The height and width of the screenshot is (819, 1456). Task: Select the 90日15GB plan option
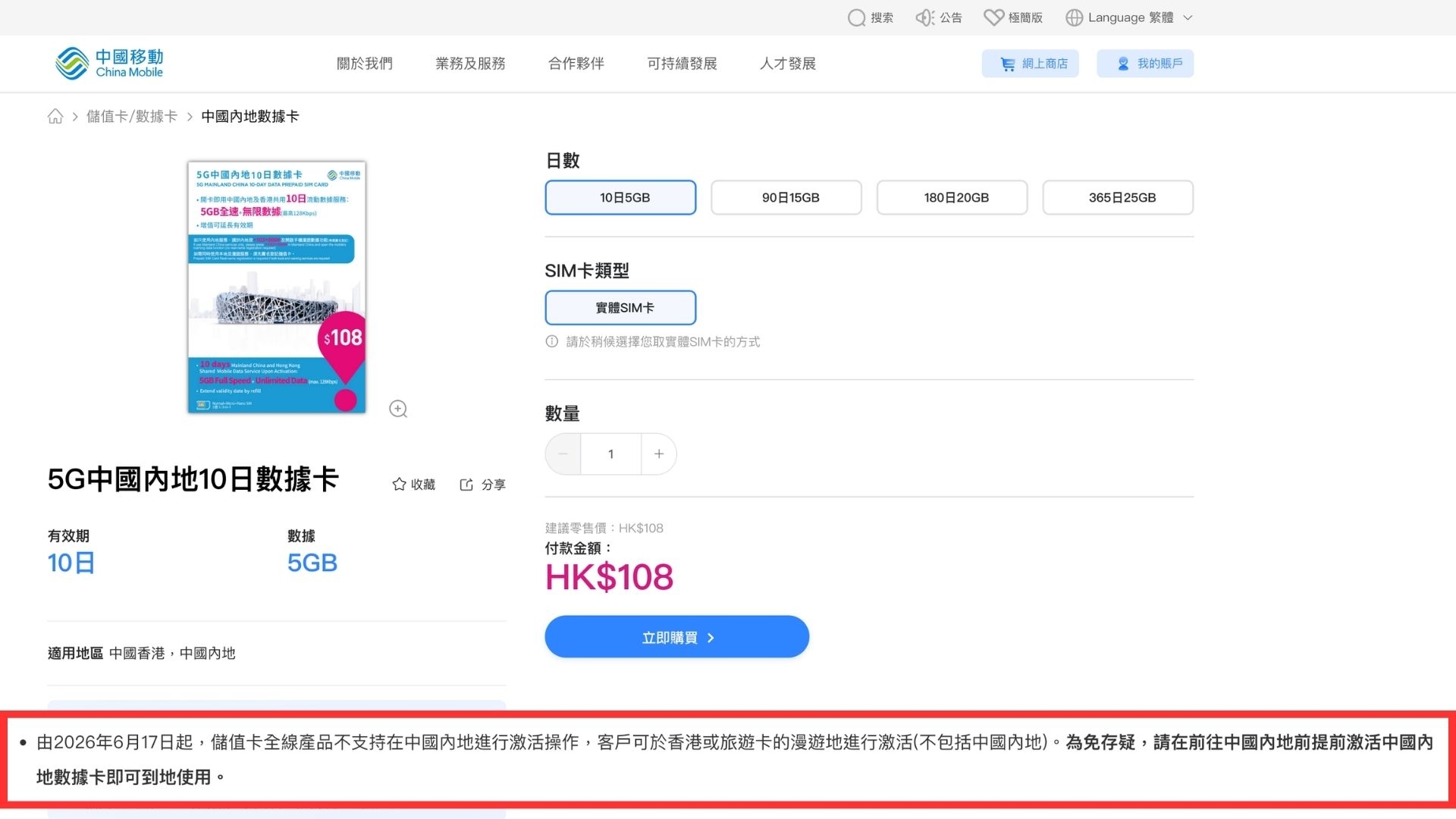click(786, 197)
